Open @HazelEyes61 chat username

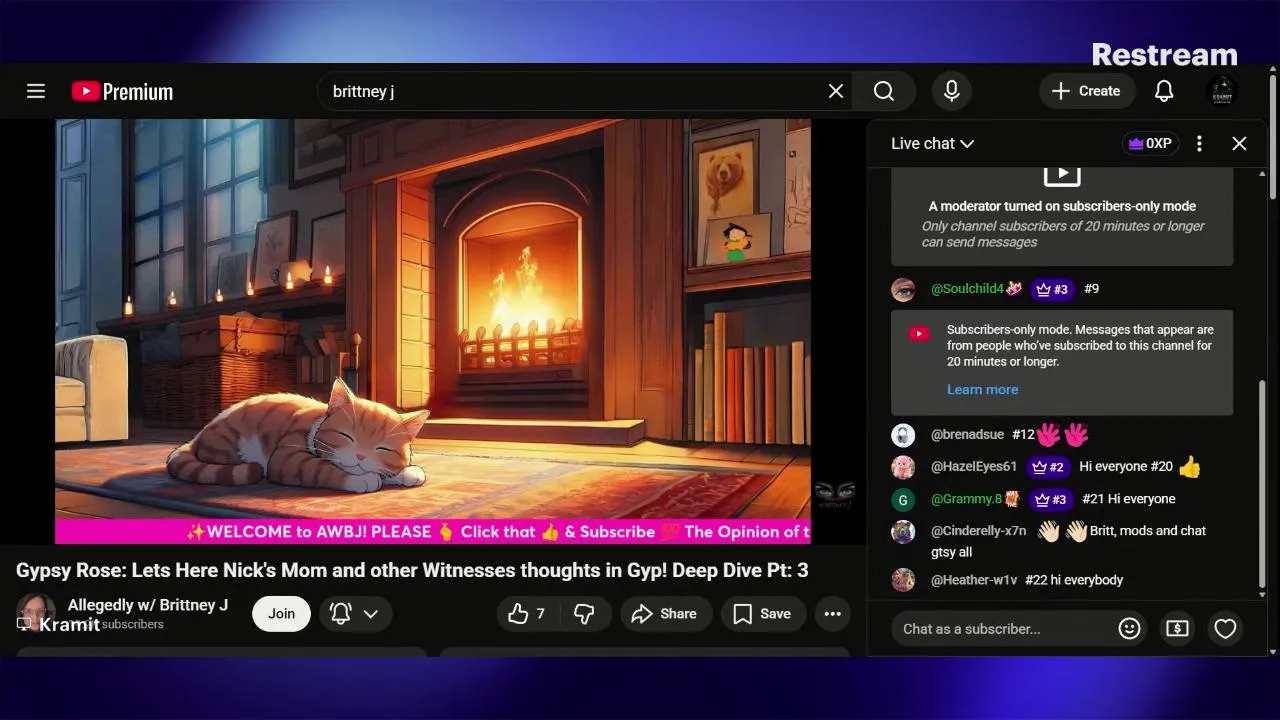[x=974, y=466]
